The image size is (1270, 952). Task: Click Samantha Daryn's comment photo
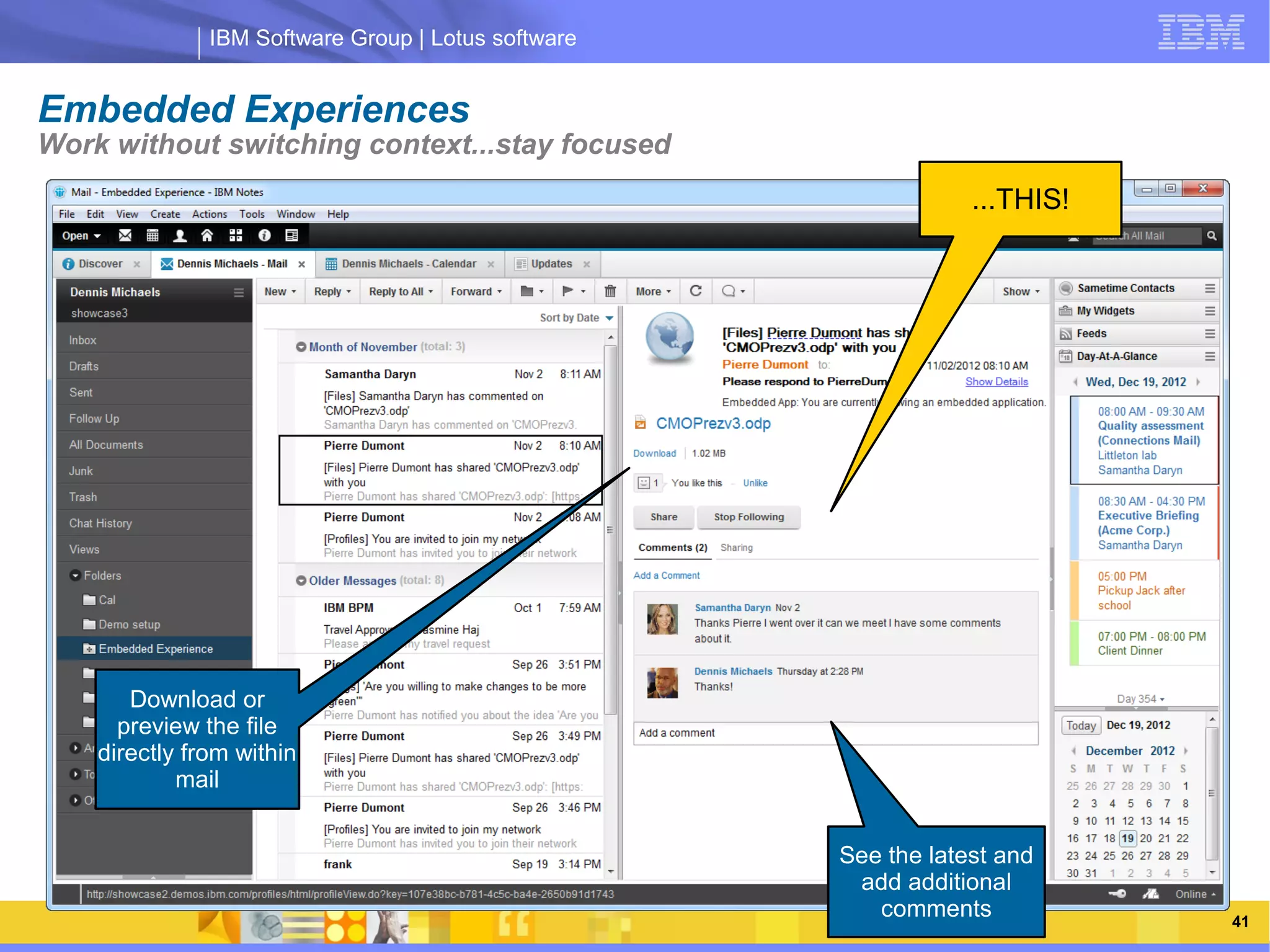point(662,619)
